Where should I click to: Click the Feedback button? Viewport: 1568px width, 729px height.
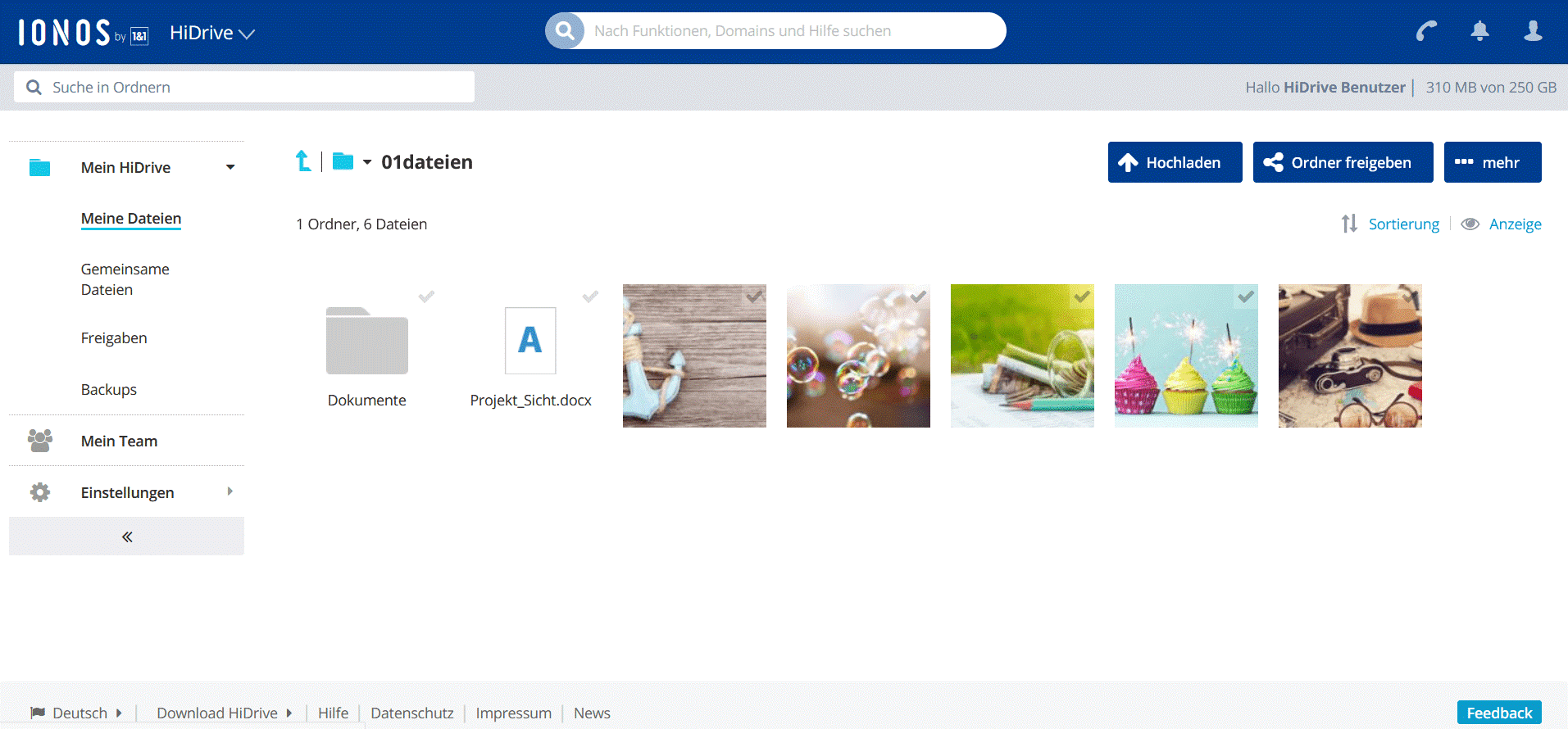[1499, 713]
